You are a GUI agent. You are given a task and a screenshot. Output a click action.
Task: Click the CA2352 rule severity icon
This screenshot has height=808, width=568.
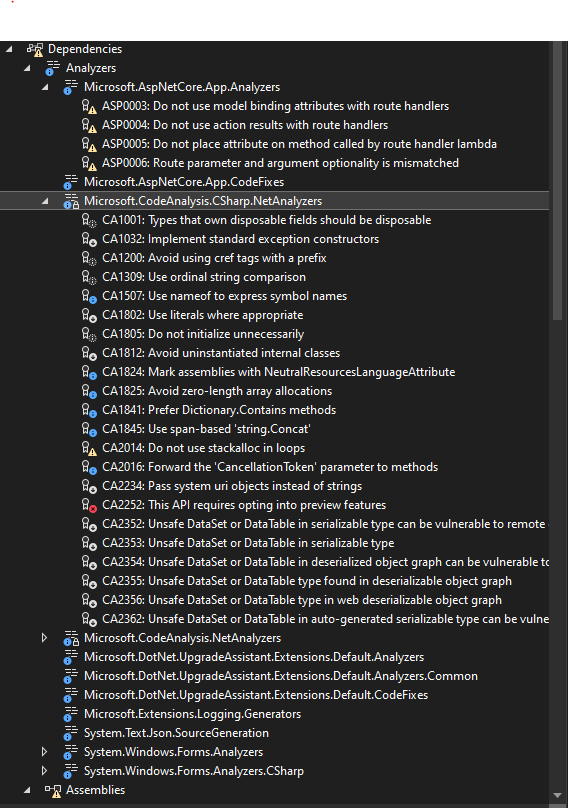click(89, 525)
